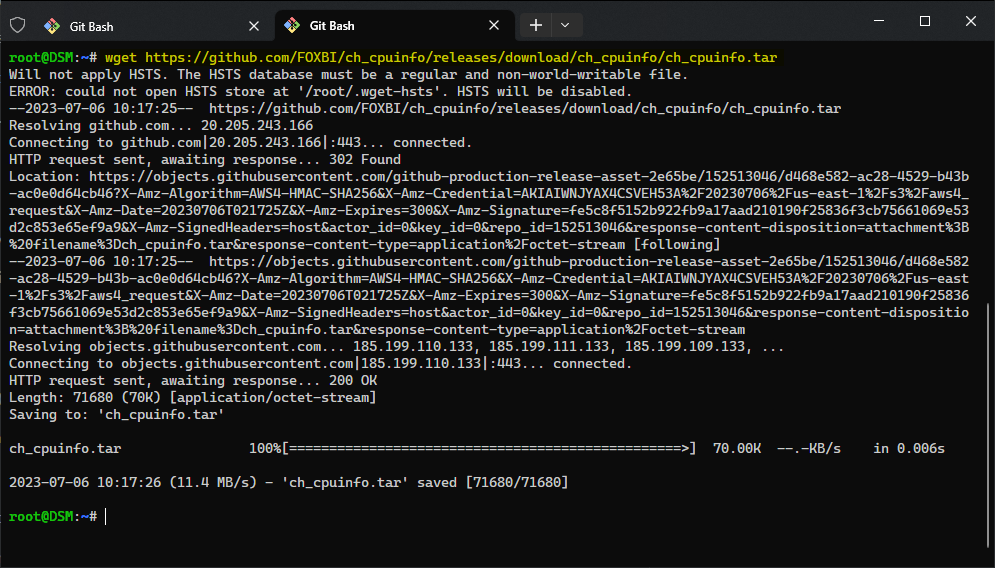
Task: Expand the new tab profile dropdown chevron
Action: pos(565,25)
